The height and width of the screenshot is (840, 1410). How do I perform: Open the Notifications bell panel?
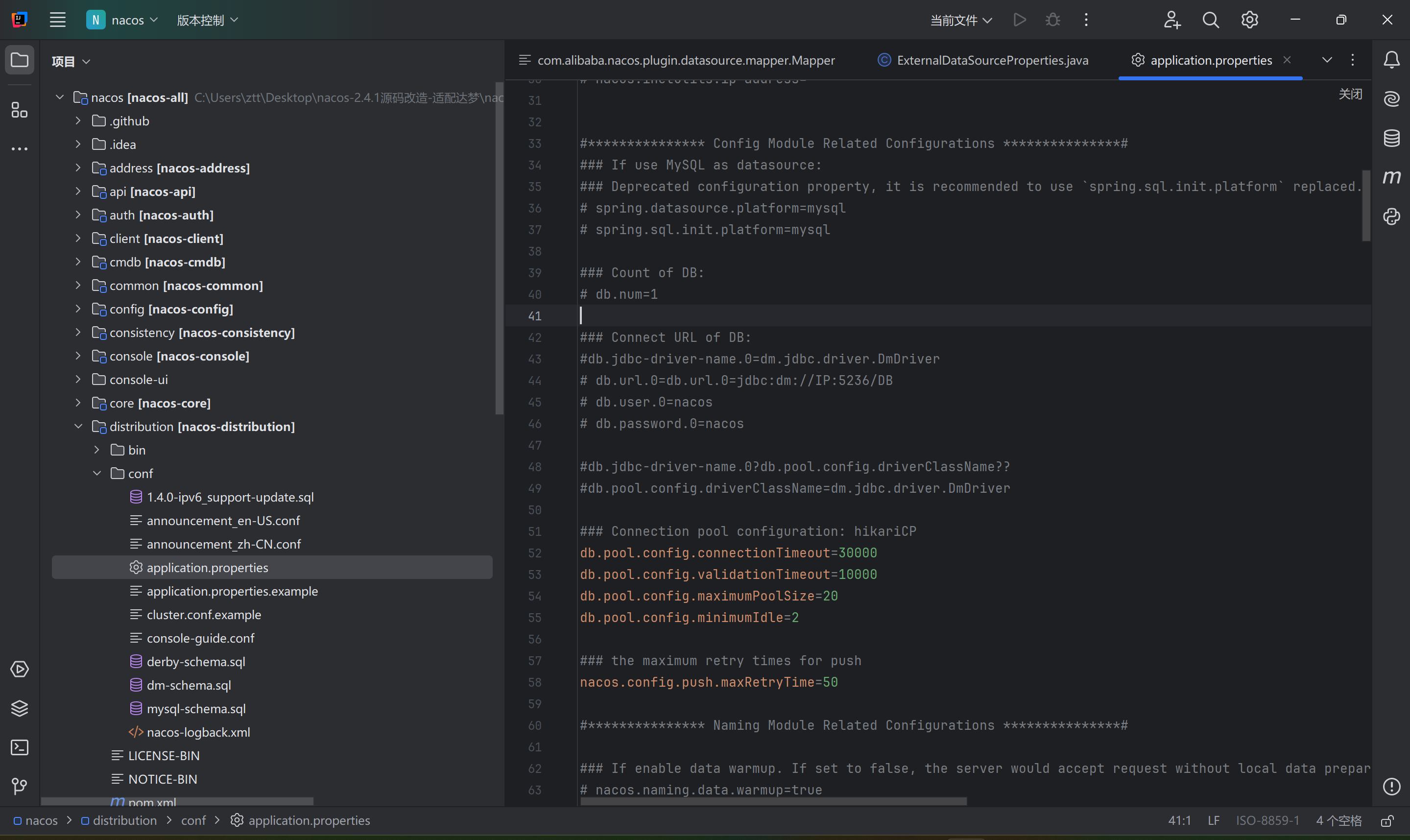1391,59
